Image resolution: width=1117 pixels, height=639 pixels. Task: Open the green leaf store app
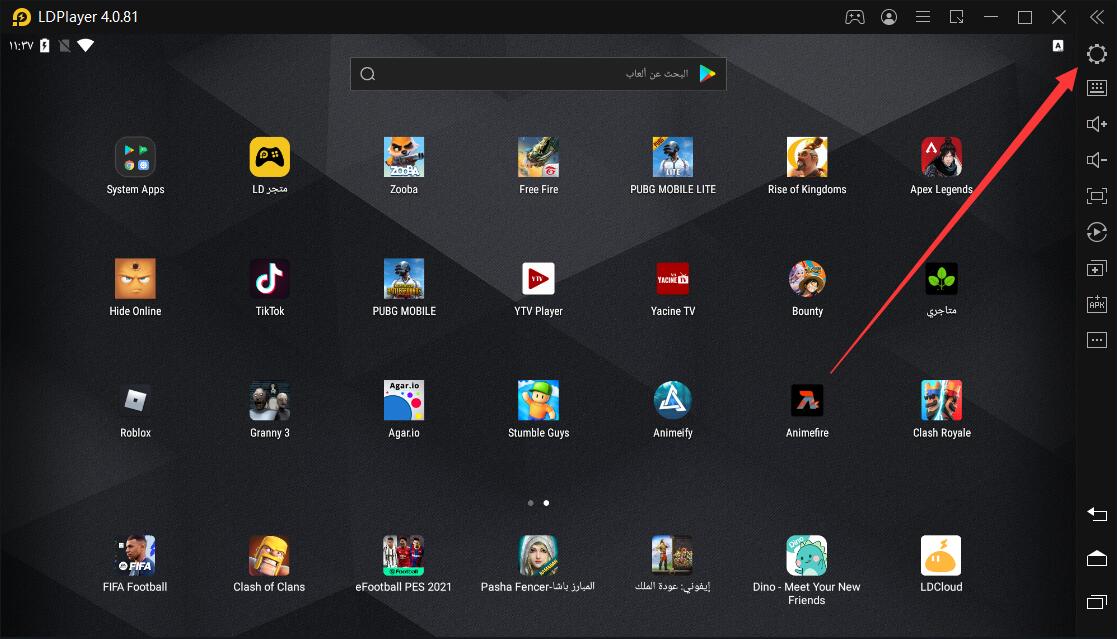941,279
